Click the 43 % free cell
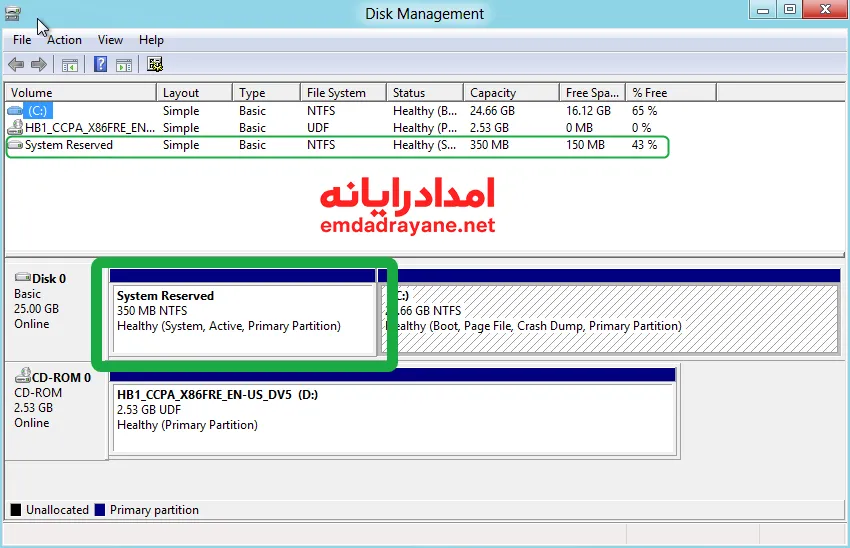This screenshot has height=548, width=850. [644, 145]
